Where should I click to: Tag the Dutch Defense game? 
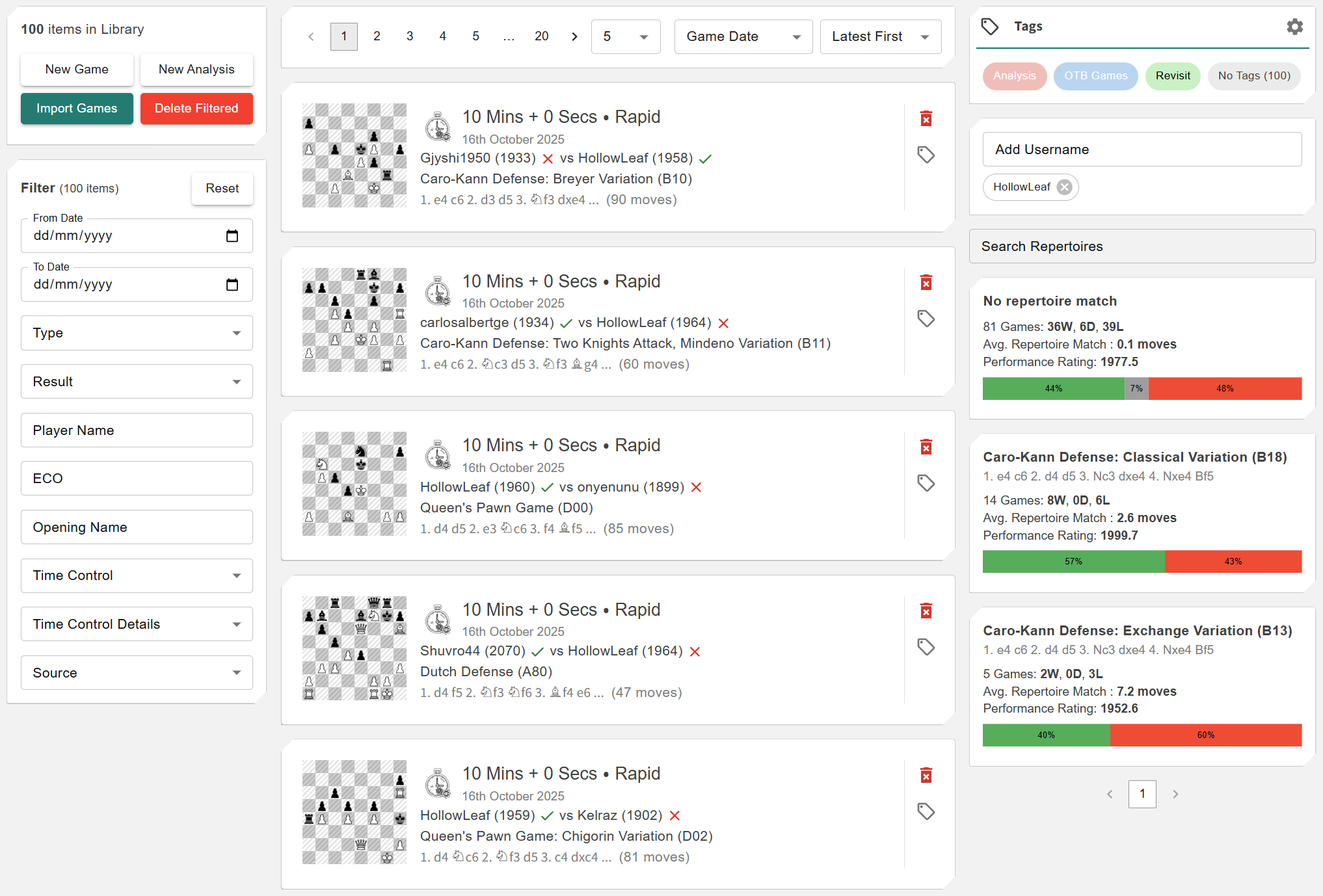(926, 647)
